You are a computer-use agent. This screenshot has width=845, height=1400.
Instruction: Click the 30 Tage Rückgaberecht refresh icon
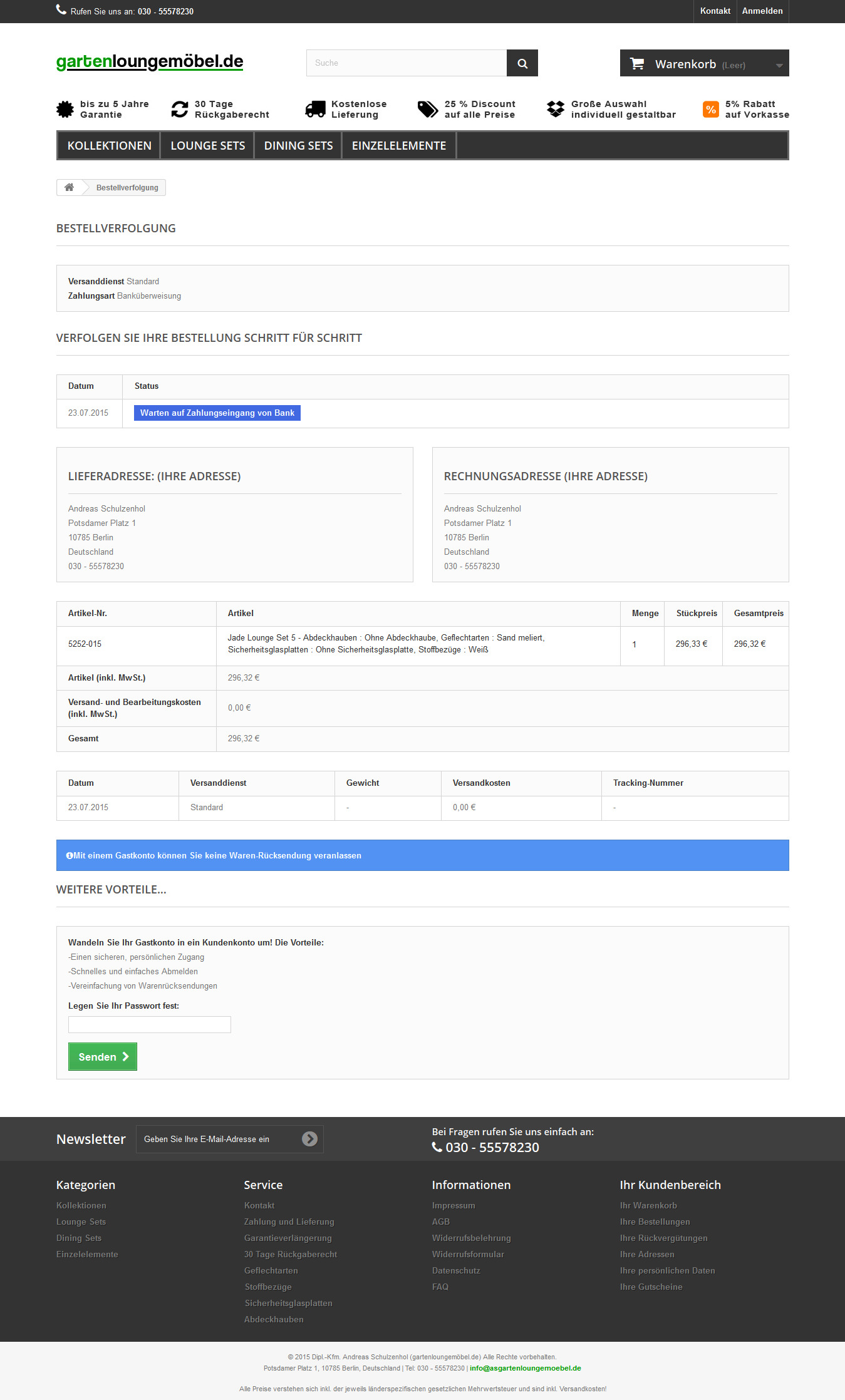click(x=180, y=110)
